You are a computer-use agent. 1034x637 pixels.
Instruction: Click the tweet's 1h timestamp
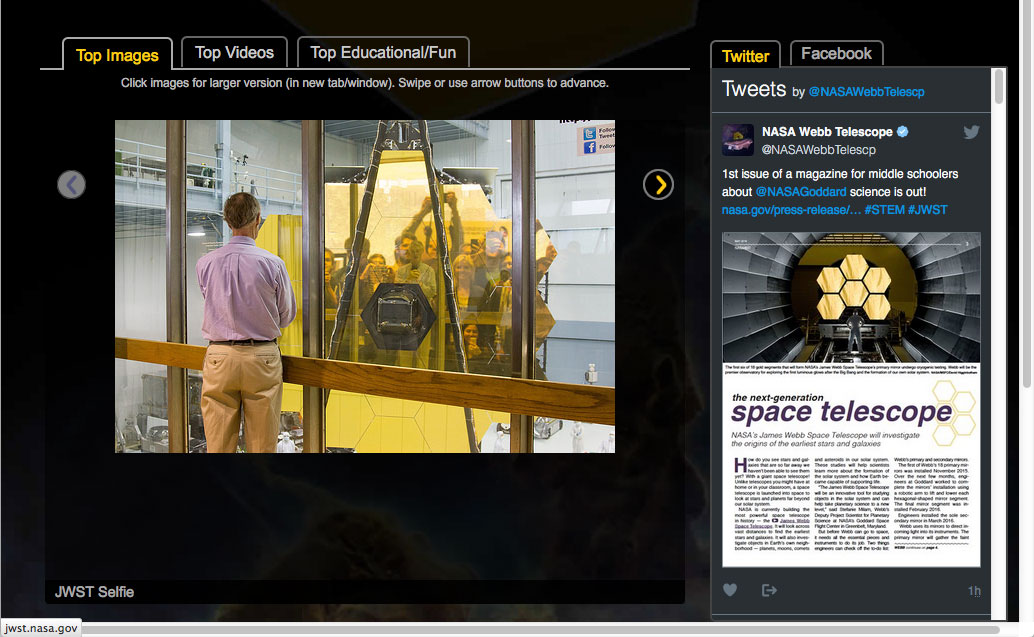(x=974, y=591)
